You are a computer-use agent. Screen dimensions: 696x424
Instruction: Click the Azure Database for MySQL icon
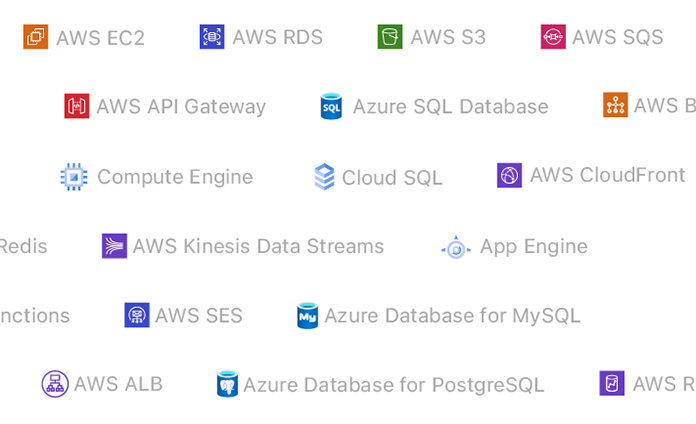click(308, 316)
